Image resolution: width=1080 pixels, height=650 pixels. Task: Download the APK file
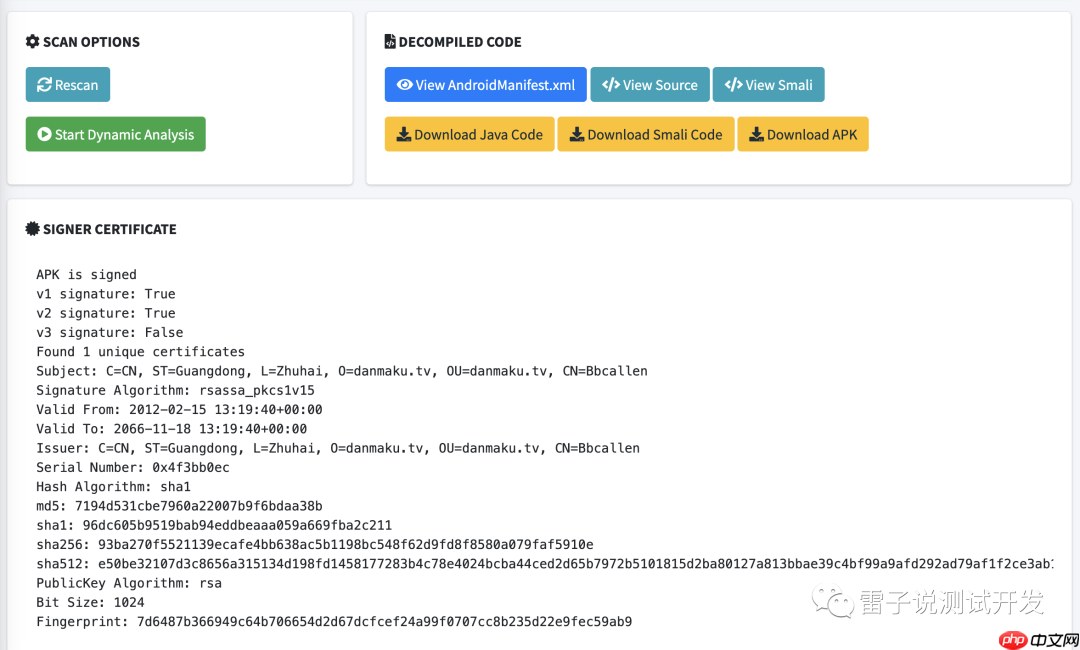pyautogui.click(x=802, y=134)
